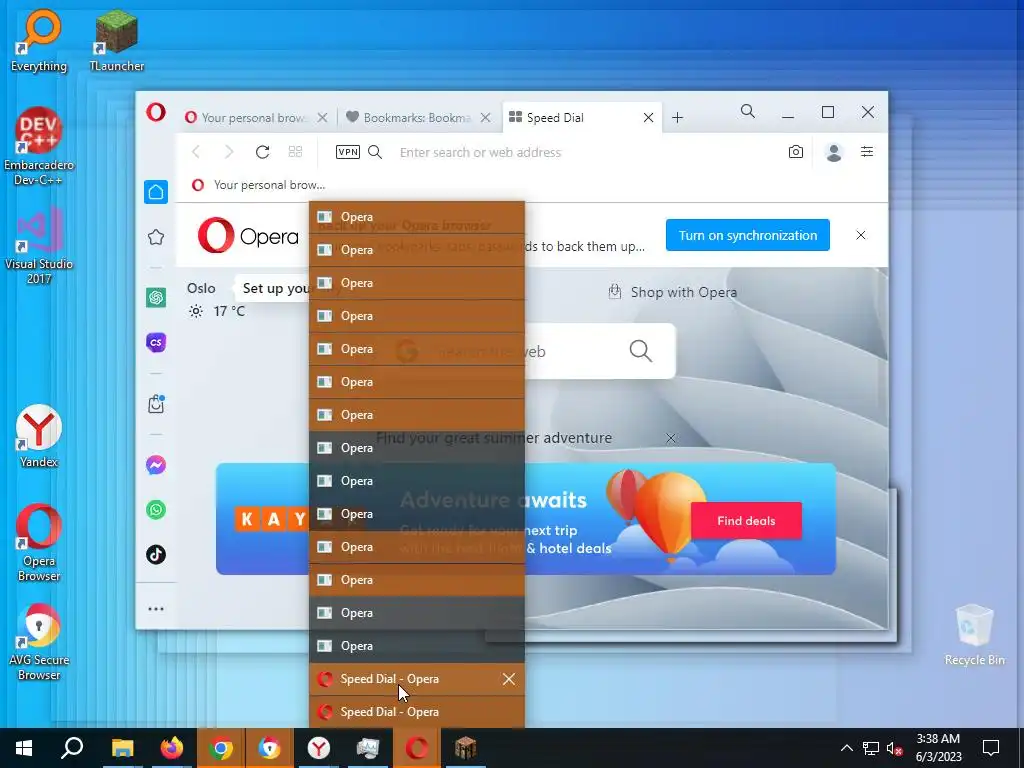Open WhatsApp icon in Opera sidebar

[x=155, y=510]
